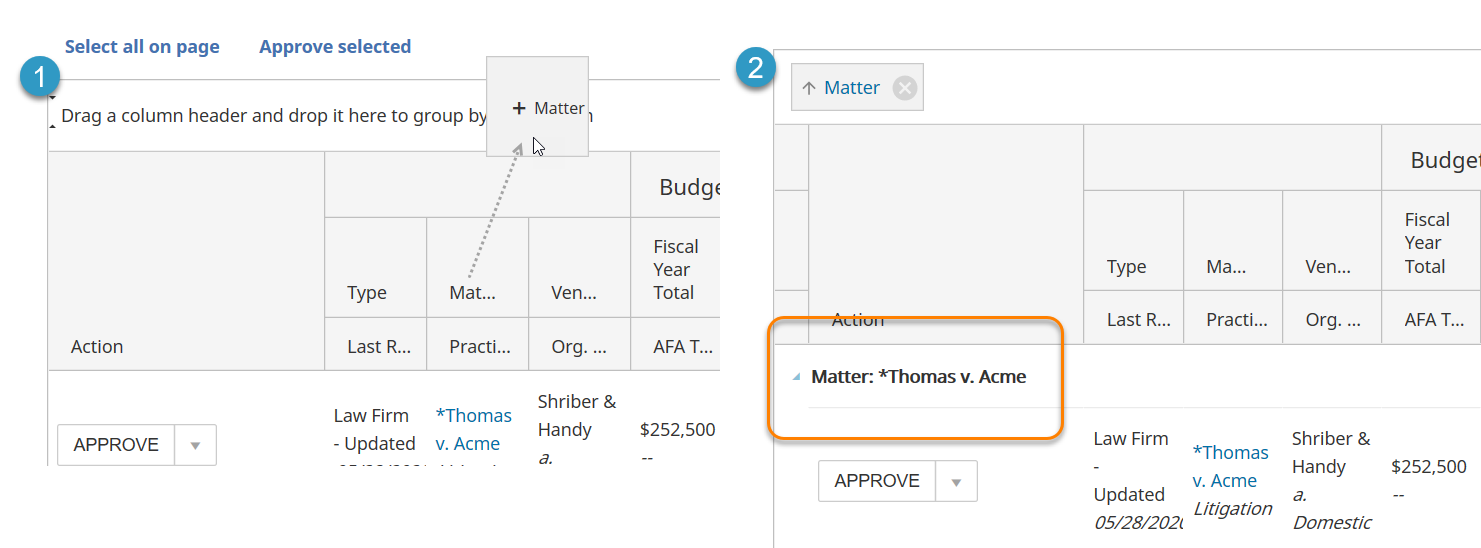Click the 'Type' column header in the step 1 grid
Screen dimensions: 1481x548
(367, 293)
